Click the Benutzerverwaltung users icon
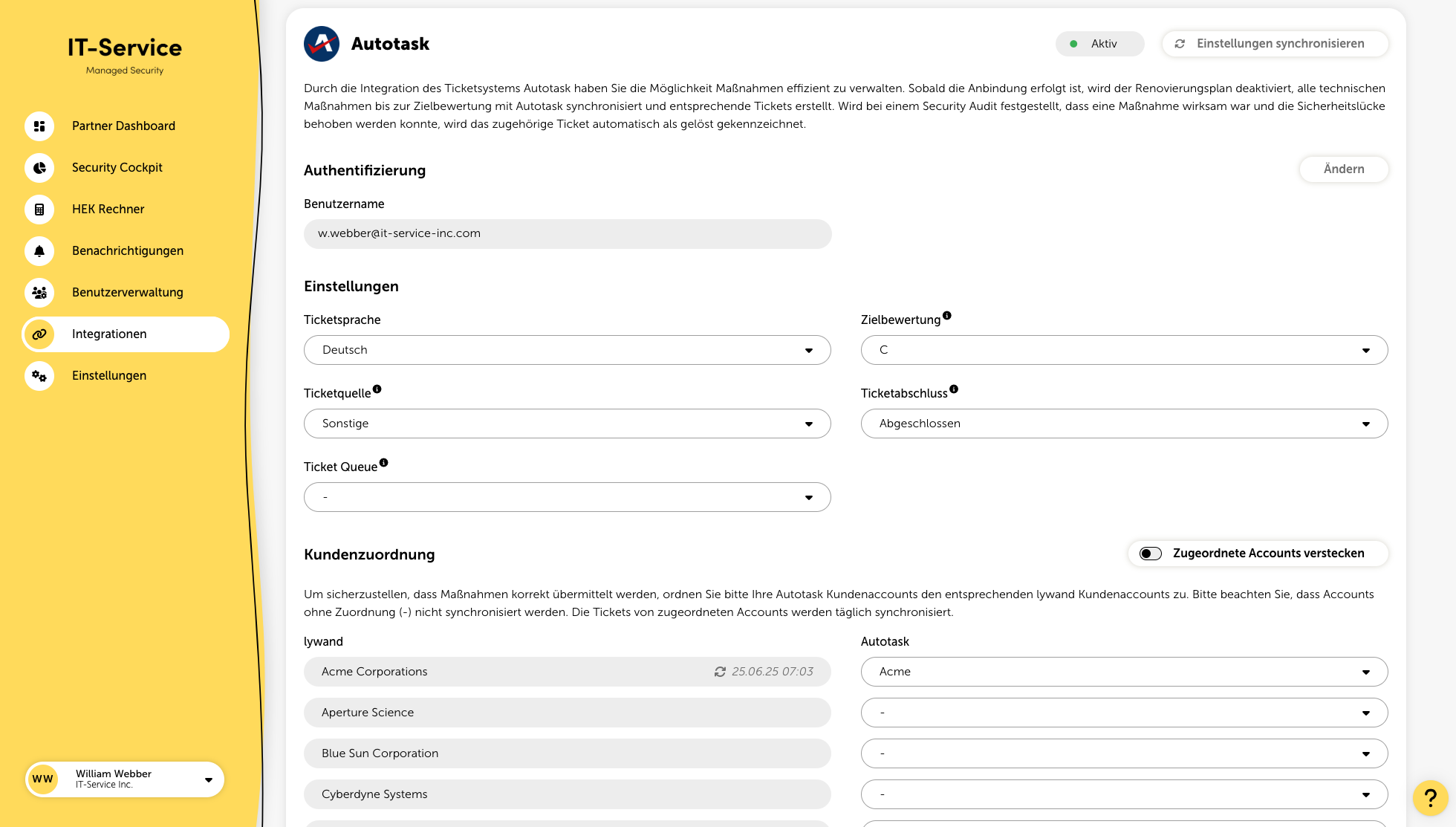The height and width of the screenshot is (827, 1456). [x=39, y=293]
